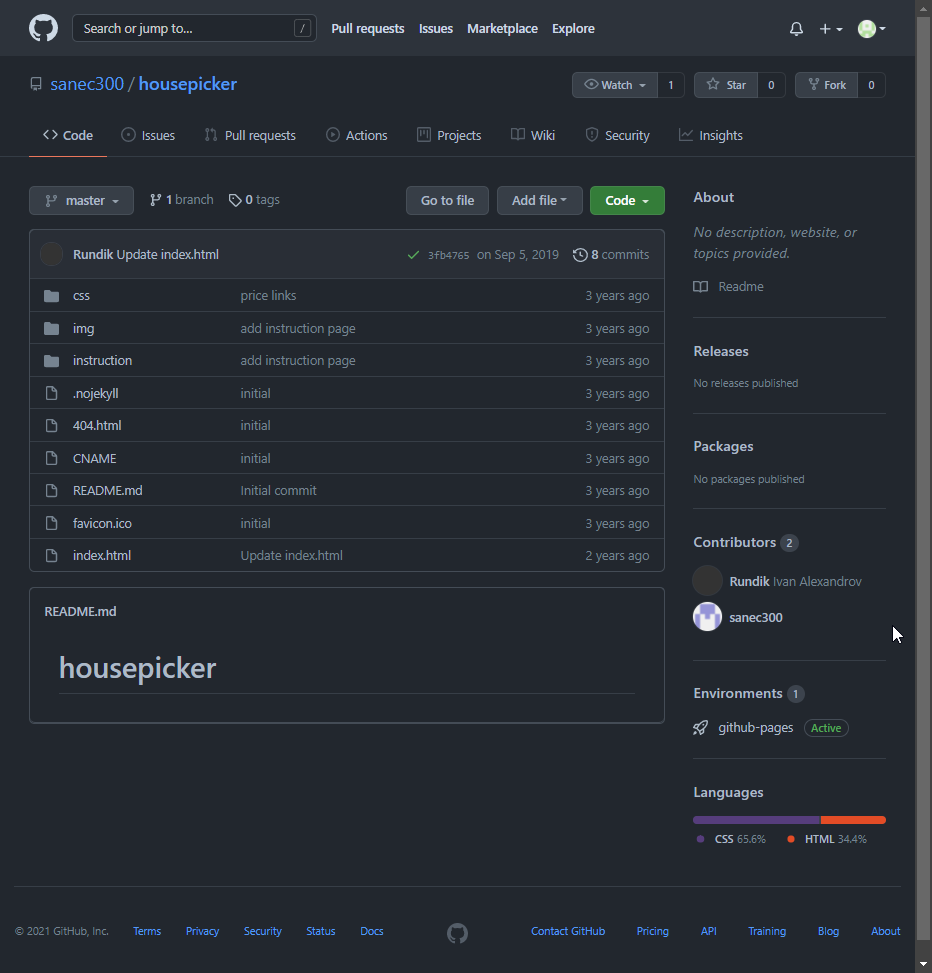Screen dimensions: 932x973
Task: Open the Readme link in About
Action: coord(728,287)
